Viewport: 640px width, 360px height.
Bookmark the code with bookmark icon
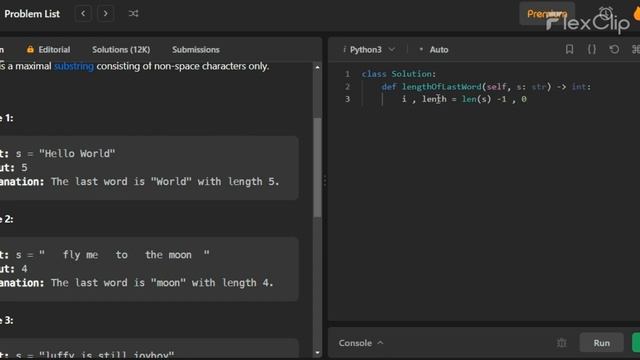[x=569, y=49]
